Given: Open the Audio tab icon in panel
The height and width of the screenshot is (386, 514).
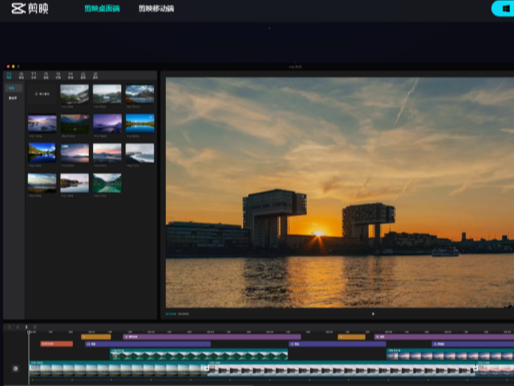Looking at the screenshot, I should (x=21, y=75).
